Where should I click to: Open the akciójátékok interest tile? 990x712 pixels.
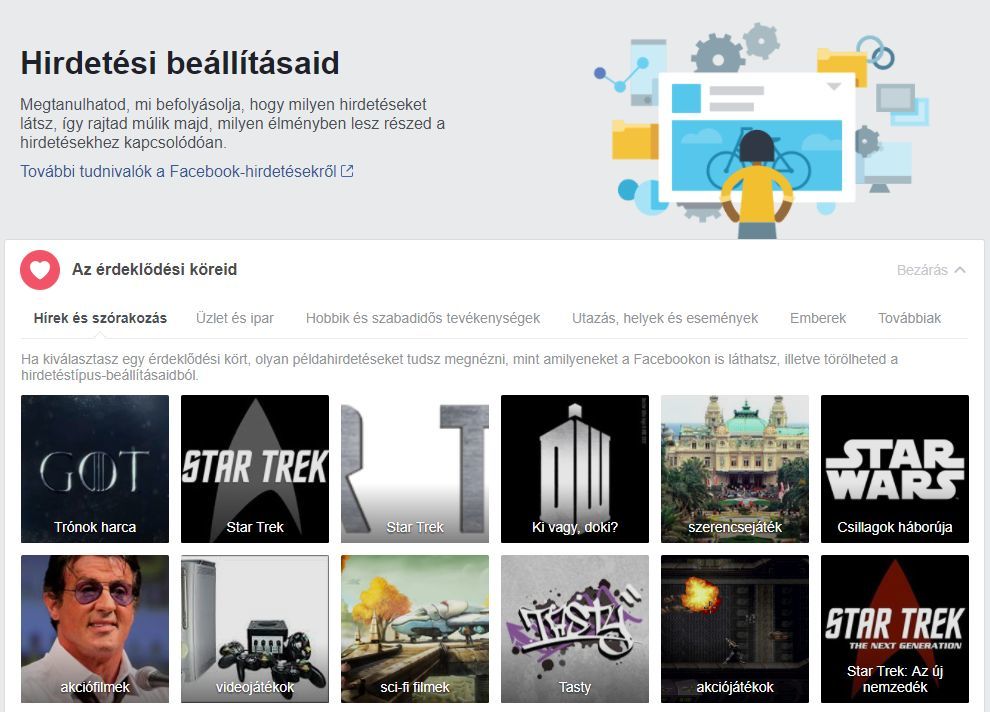pos(735,629)
